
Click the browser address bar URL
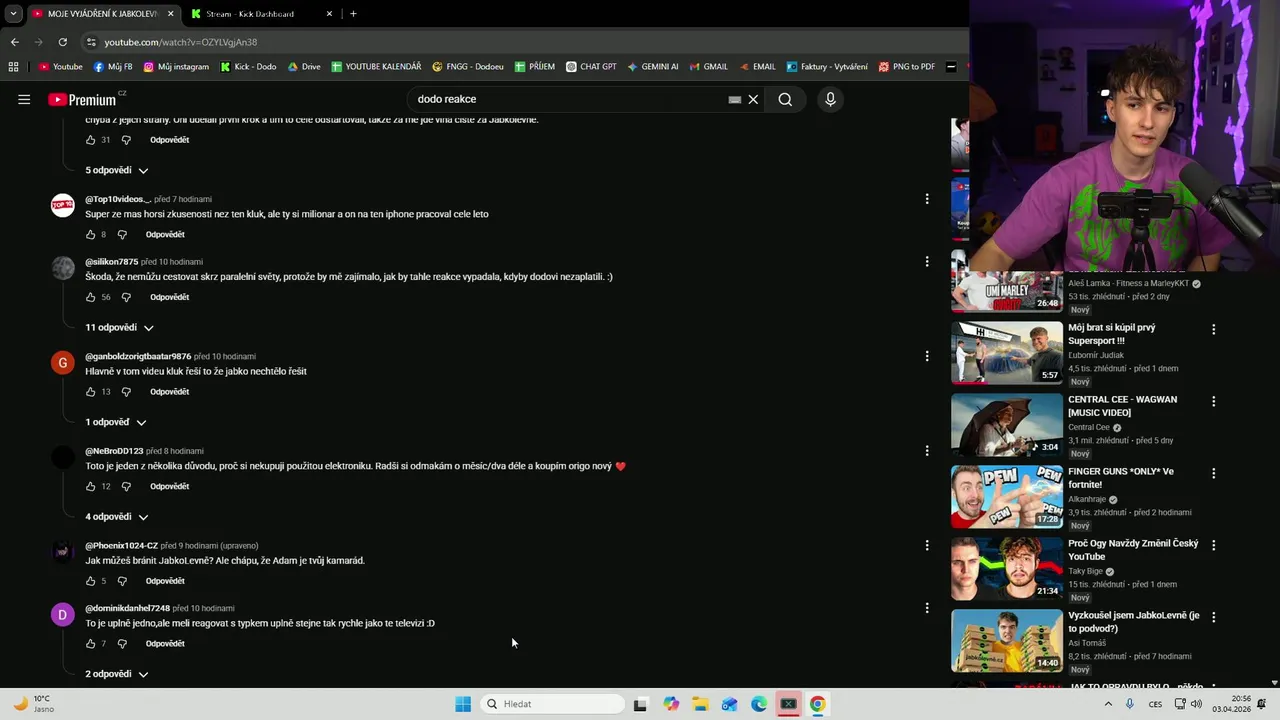[x=181, y=42]
